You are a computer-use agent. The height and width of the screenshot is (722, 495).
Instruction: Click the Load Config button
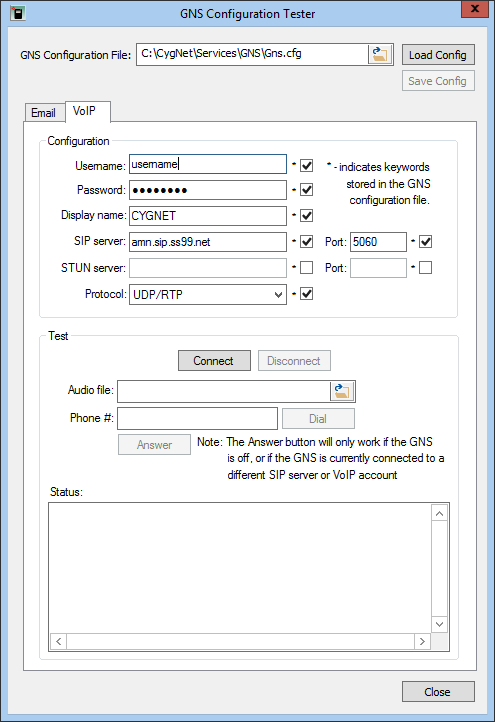tap(438, 55)
